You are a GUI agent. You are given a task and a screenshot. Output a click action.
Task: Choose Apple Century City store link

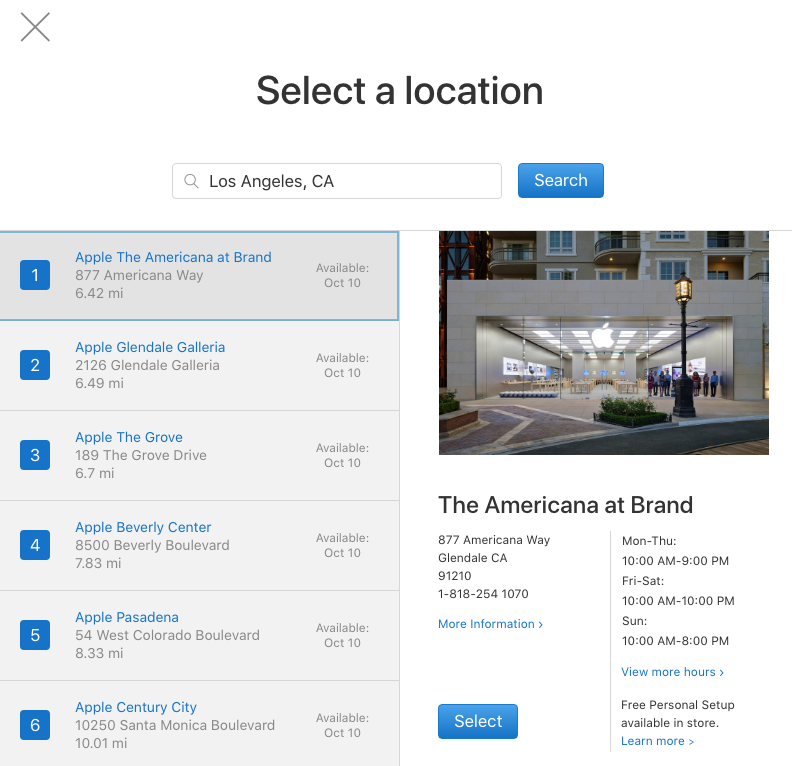tap(136, 707)
